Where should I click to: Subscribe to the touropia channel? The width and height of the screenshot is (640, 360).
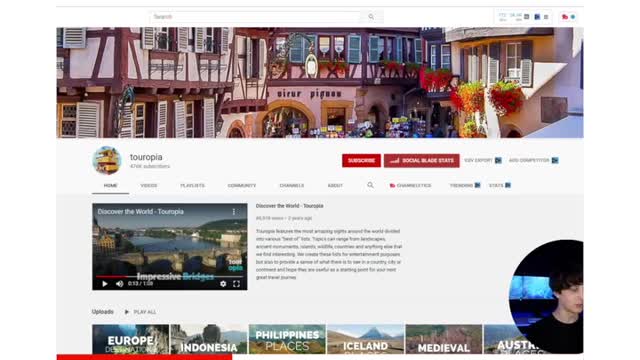361,160
